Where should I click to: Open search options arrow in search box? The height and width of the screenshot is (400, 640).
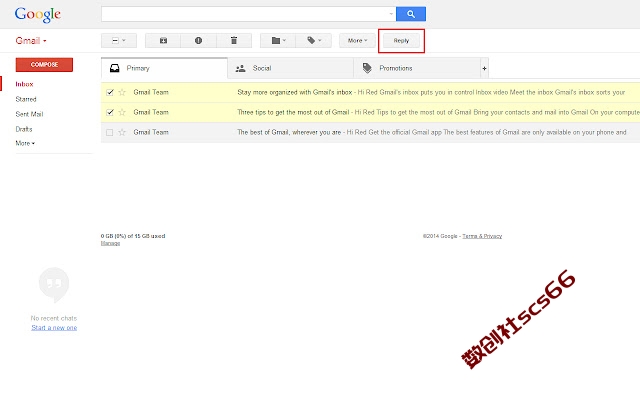(391, 14)
